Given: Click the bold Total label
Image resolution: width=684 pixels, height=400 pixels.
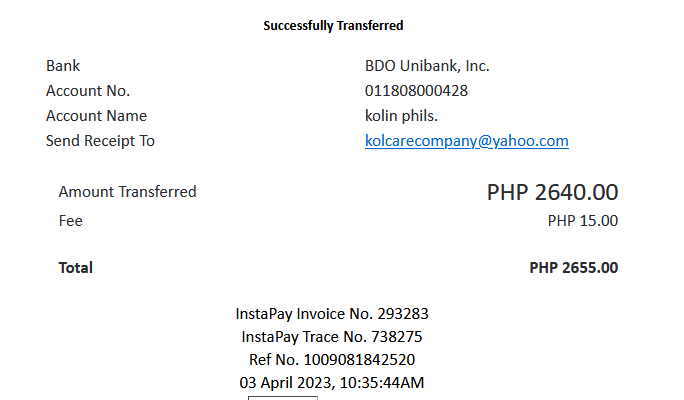Looking at the screenshot, I should pos(76,268).
